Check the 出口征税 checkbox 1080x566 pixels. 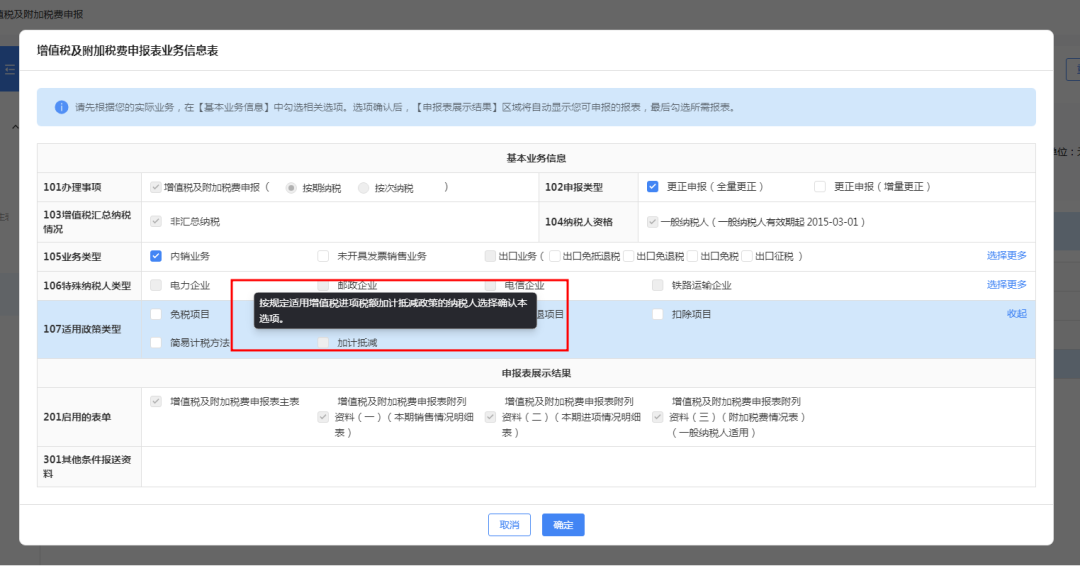point(747,256)
